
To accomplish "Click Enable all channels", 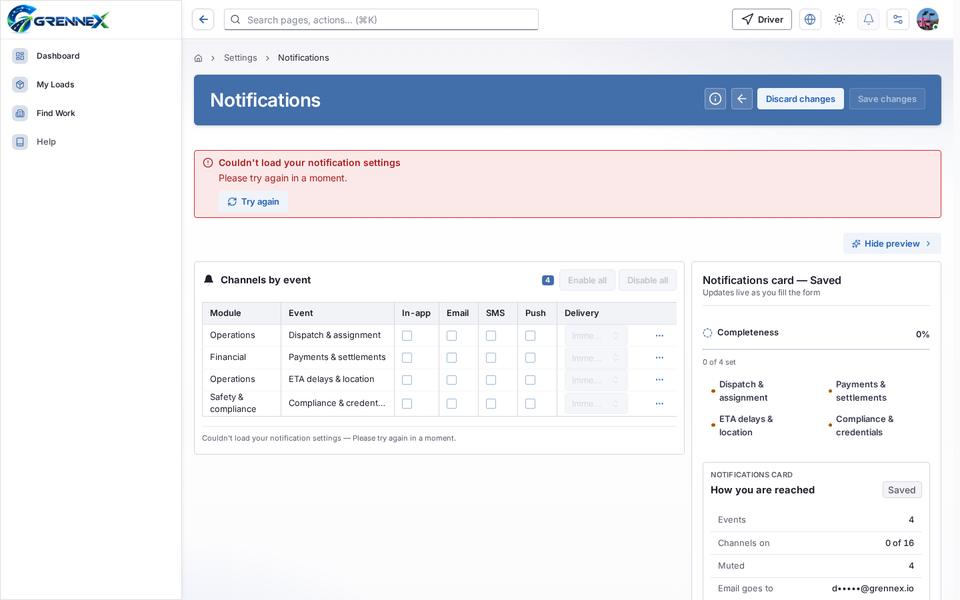I will coord(587,280).
